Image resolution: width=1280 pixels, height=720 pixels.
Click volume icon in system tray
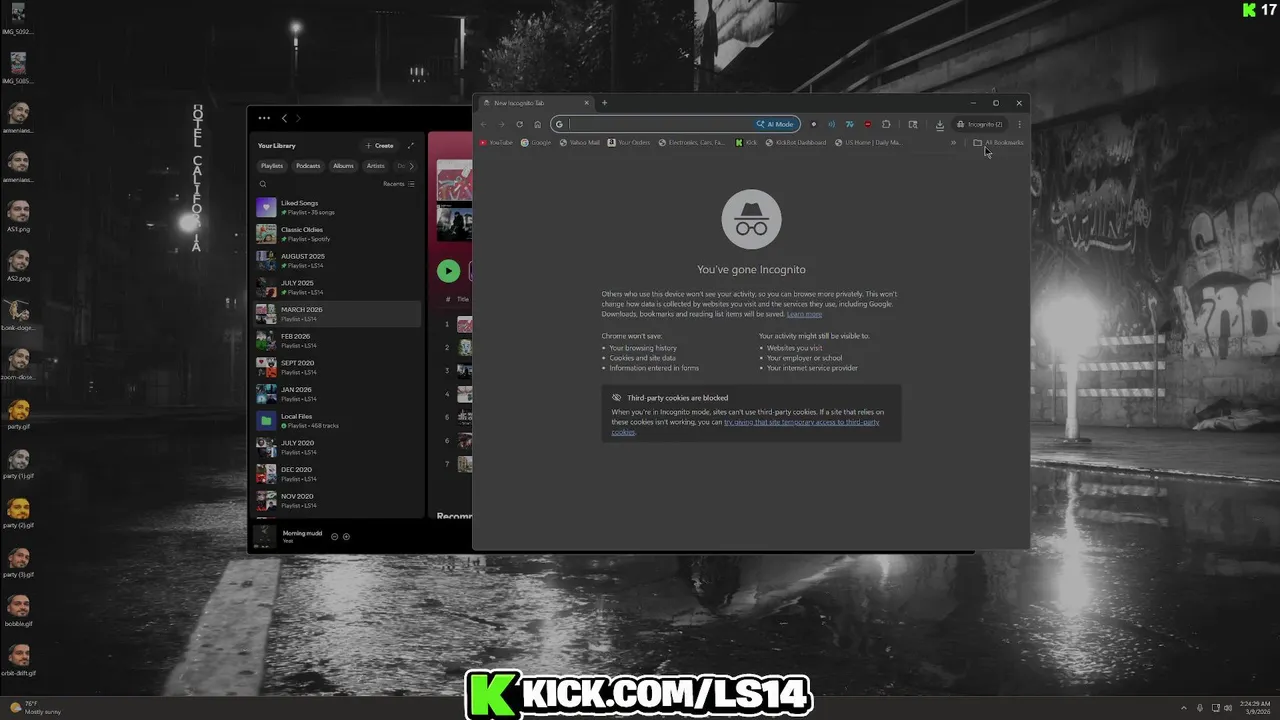click(x=1227, y=708)
